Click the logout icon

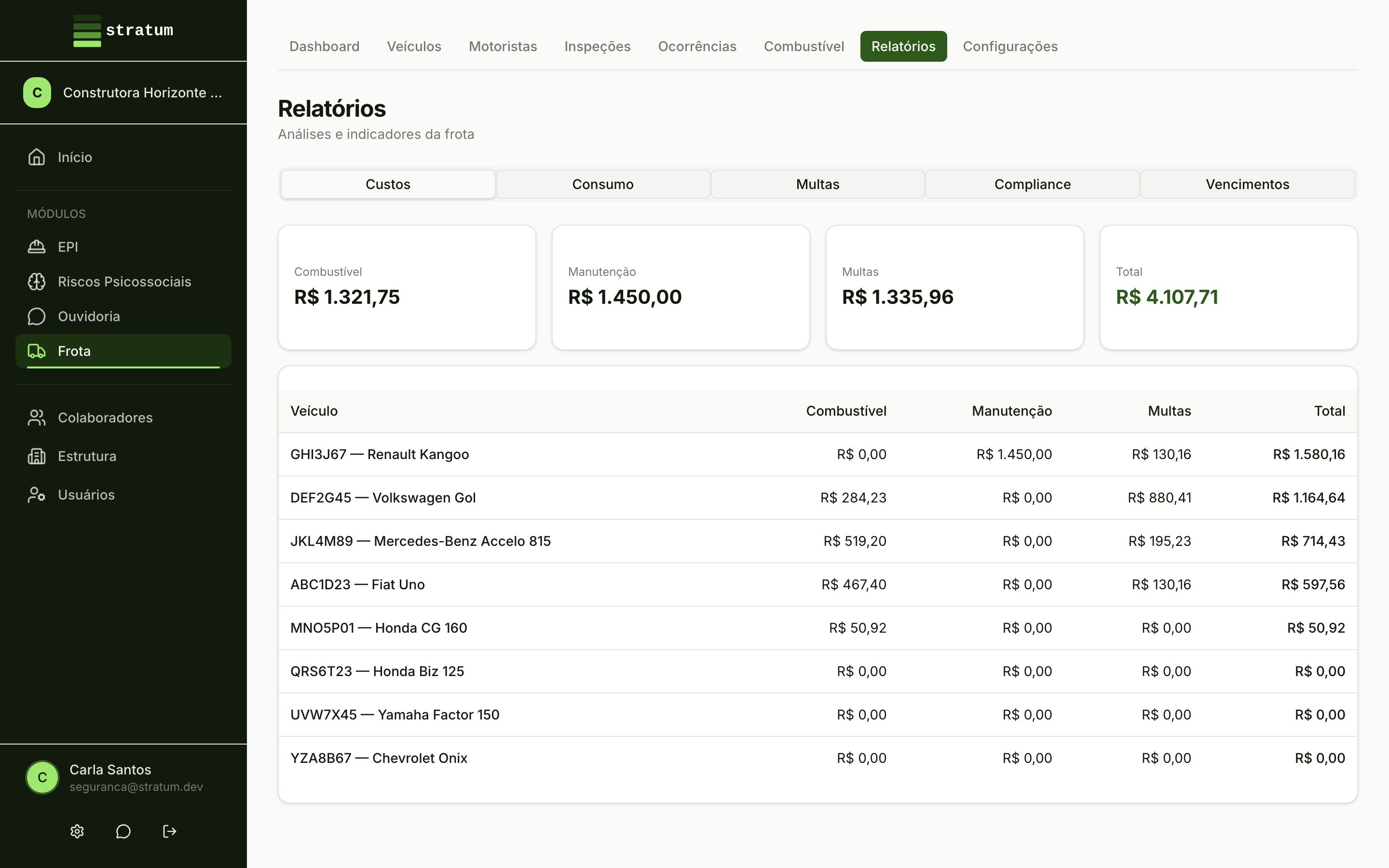pyautogui.click(x=169, y=831)
